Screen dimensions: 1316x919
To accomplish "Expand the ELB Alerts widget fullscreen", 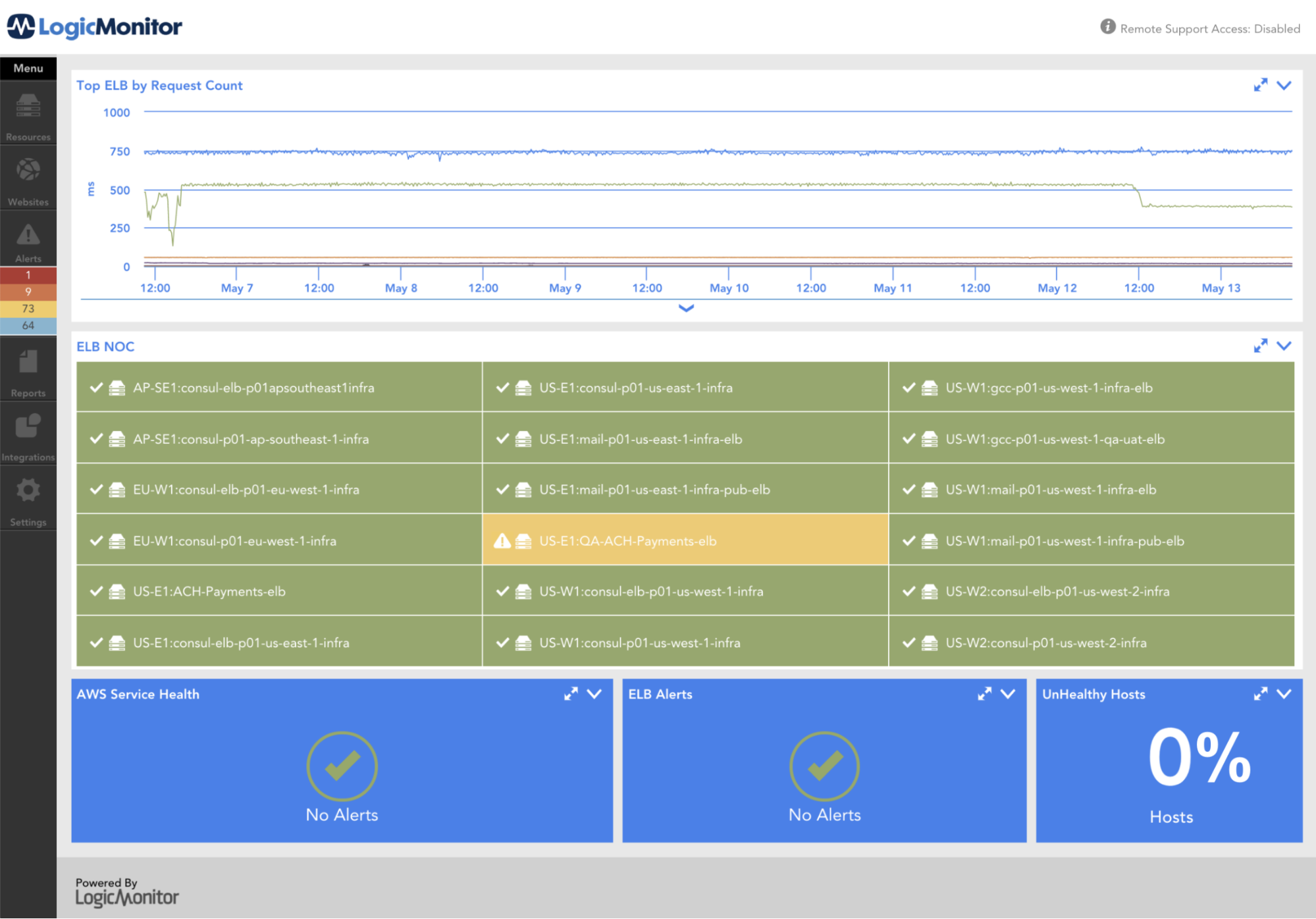I will tap(984, 693).
